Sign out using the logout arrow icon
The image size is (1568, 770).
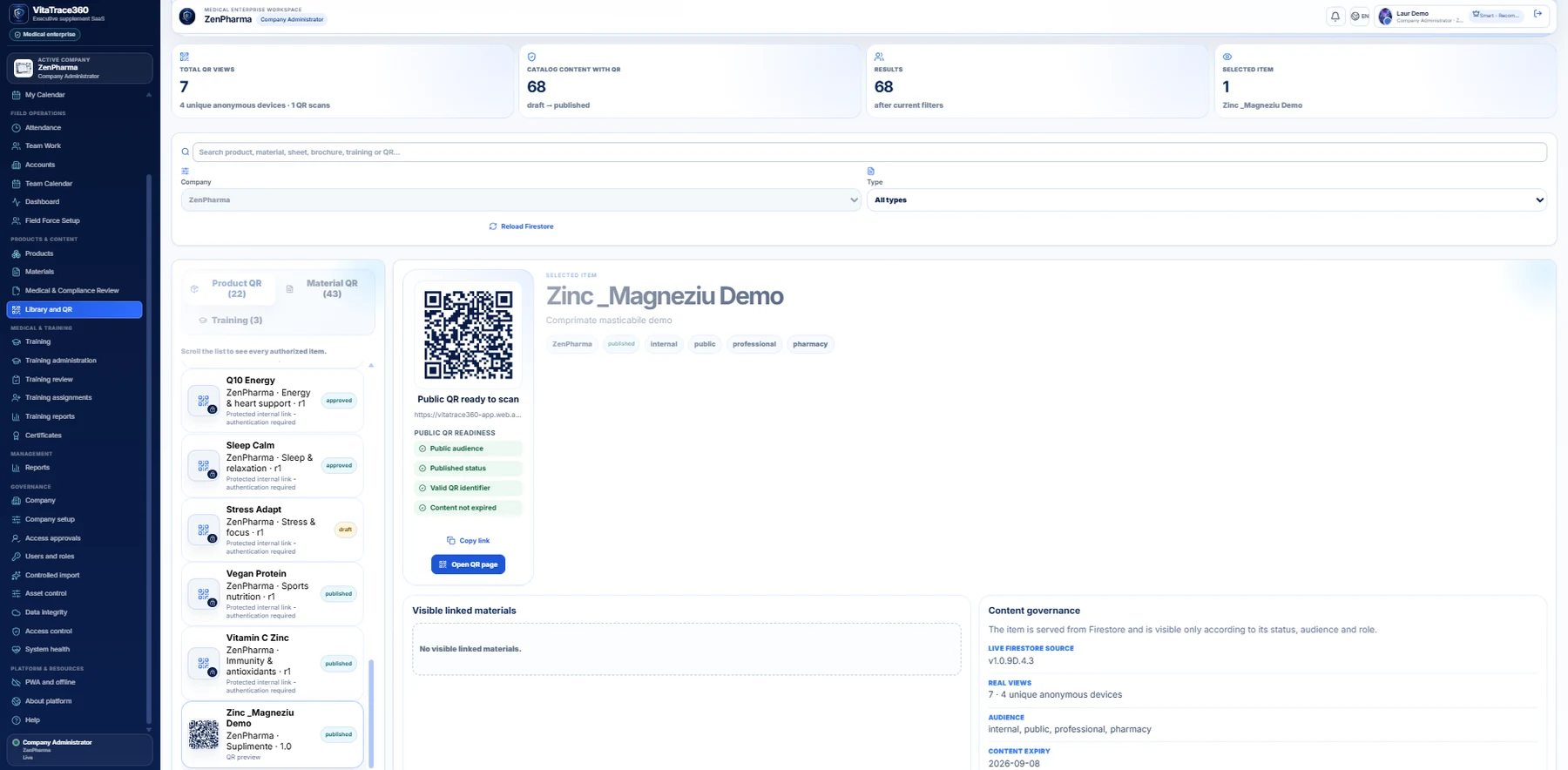(1538, 14)
